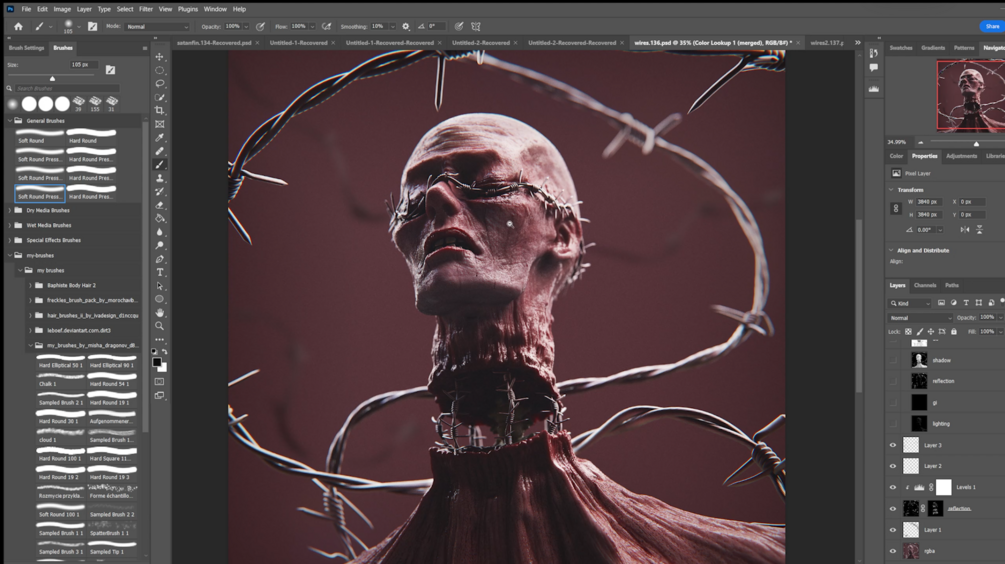This screenshot has height=564, width=1005.
Task: Hide Layer 1 visibility eye
Action: (893, 529)
